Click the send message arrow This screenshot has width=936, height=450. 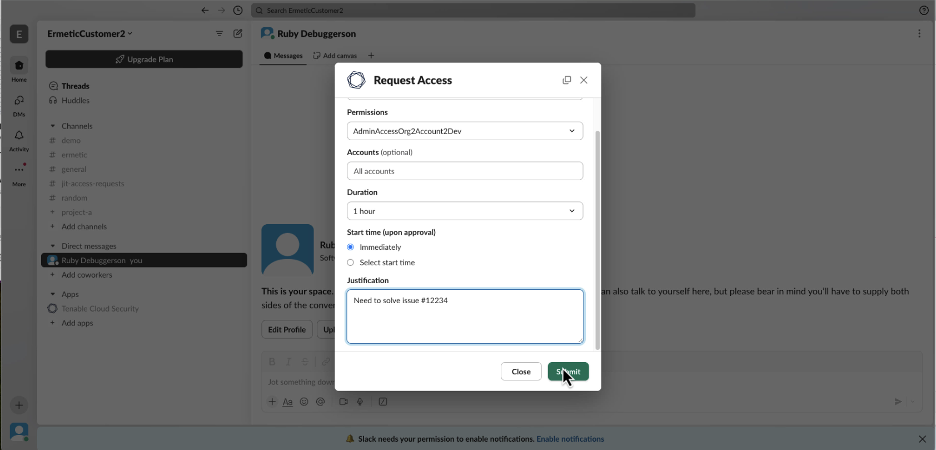coord(898,402)
